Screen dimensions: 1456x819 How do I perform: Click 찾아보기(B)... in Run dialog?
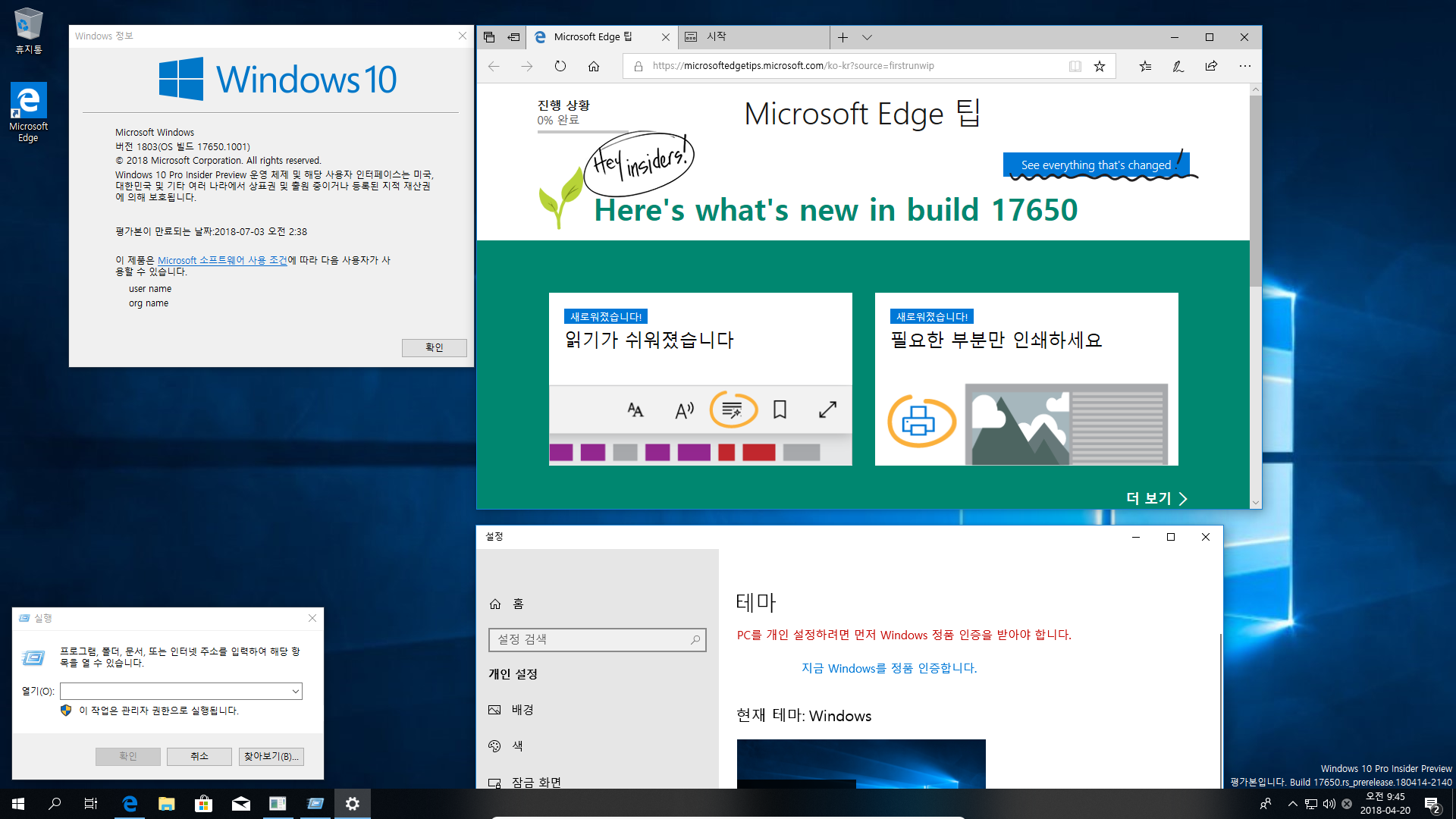point(271,756)
